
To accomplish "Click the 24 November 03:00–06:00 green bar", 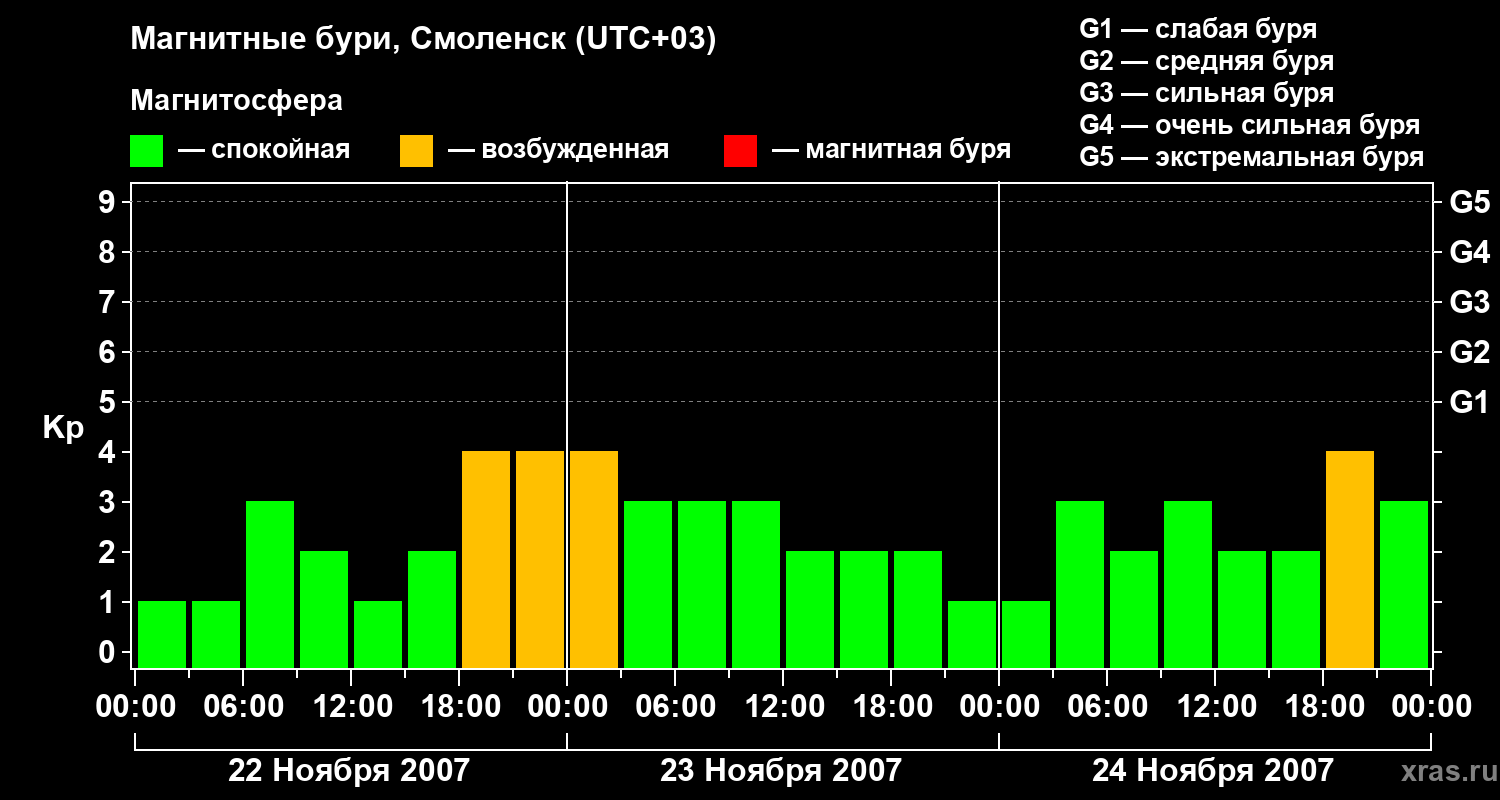I will 1080,584.
